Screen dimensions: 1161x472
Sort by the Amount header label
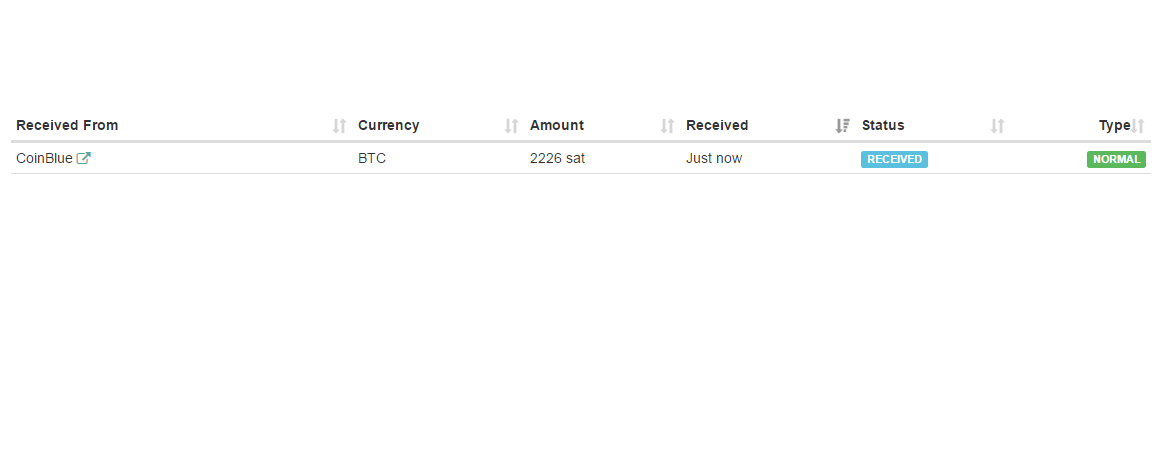[x=556, y=126]
